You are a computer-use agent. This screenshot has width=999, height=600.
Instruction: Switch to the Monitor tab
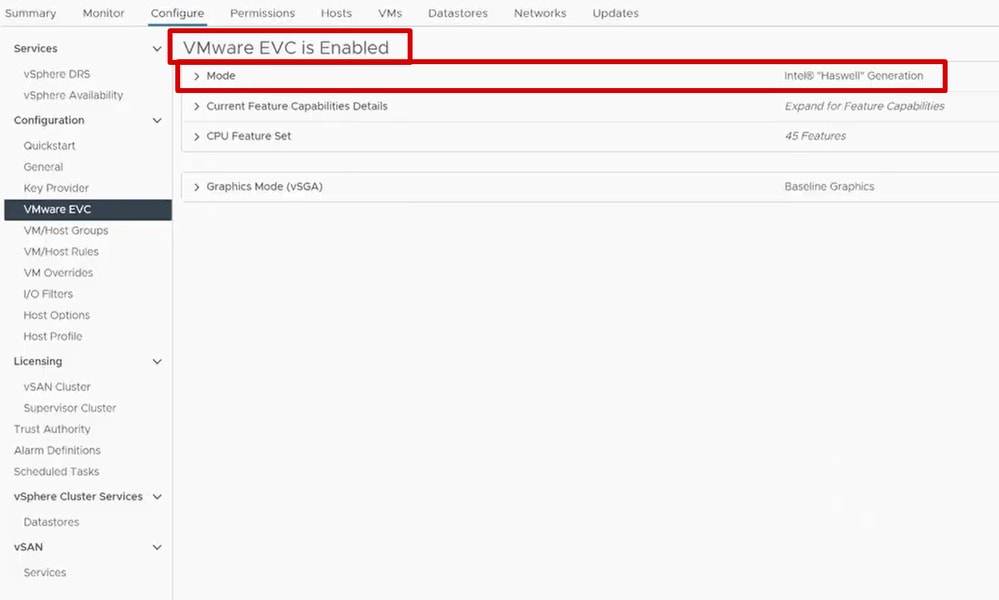tap(103, 13)
